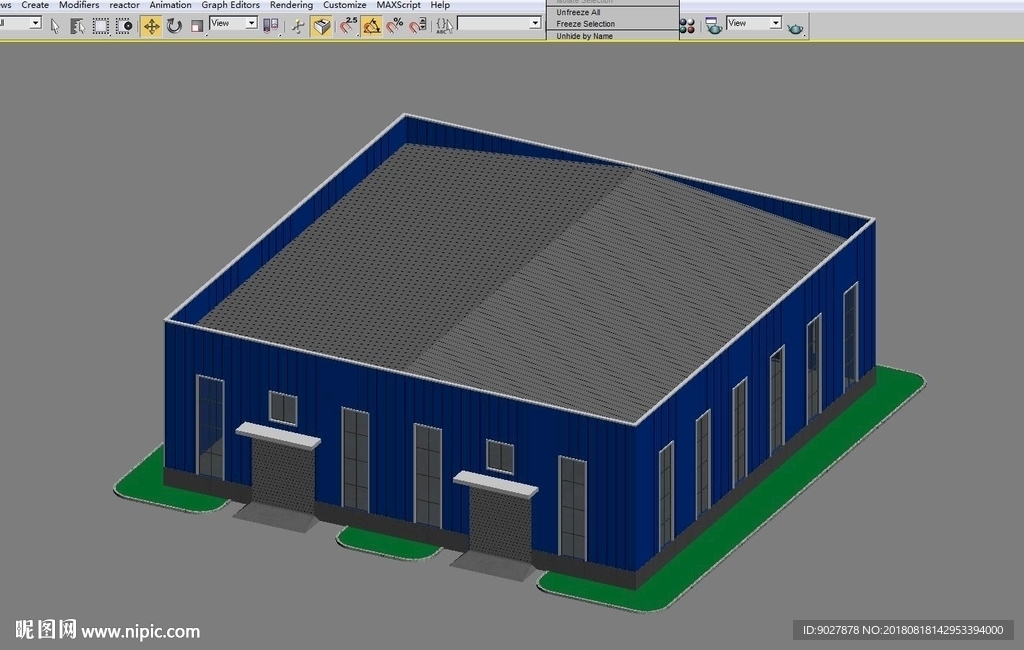Toggle Percent Snap
Screen dimensions: 1024x650
395,26
